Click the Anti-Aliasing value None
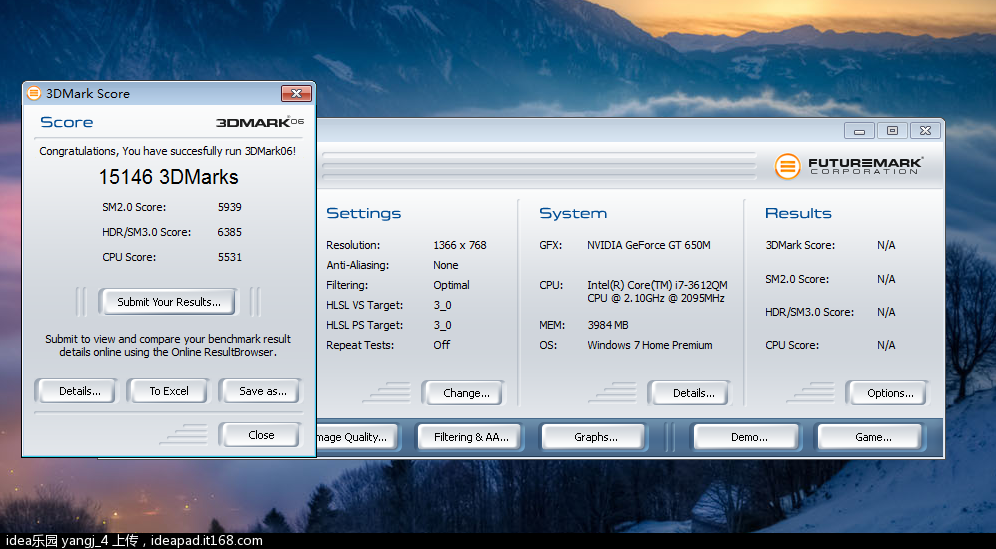Image resolution: width=996 pixels, height=549 pixels. point(445,265)
